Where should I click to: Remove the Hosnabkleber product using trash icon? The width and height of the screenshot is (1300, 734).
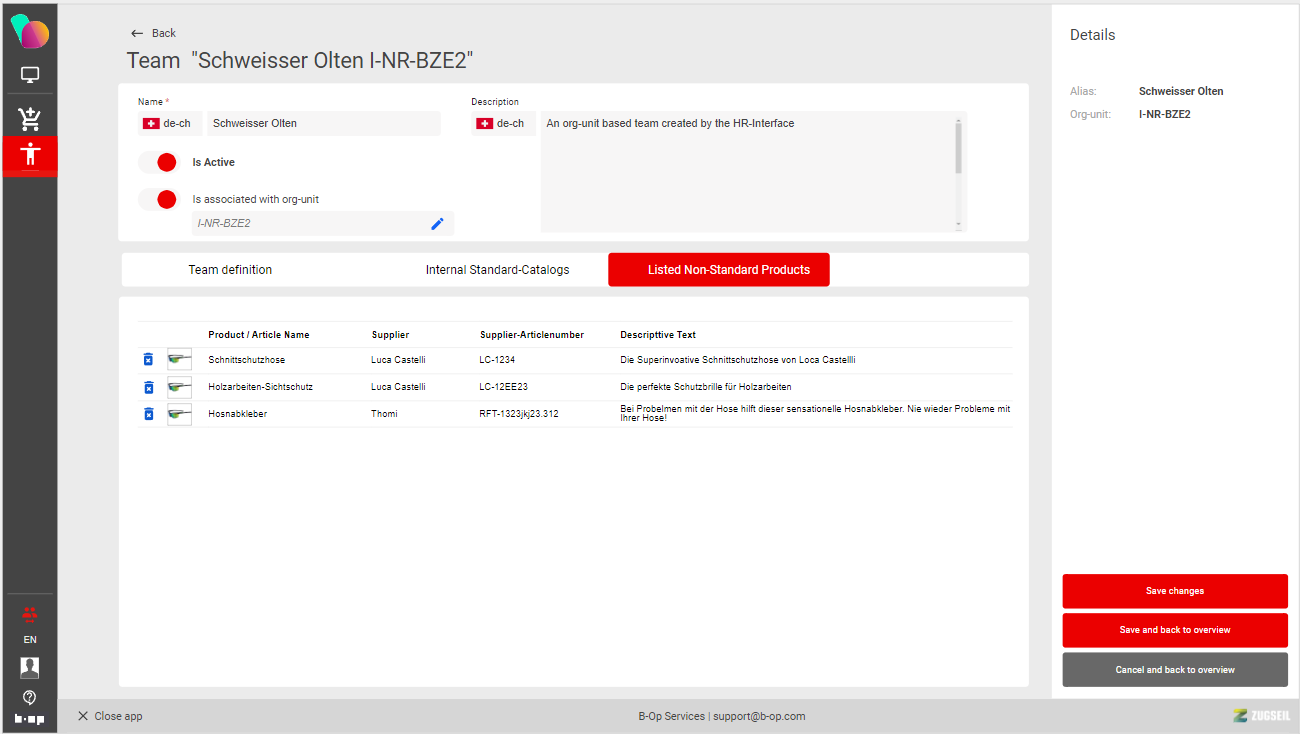point(149,414)
